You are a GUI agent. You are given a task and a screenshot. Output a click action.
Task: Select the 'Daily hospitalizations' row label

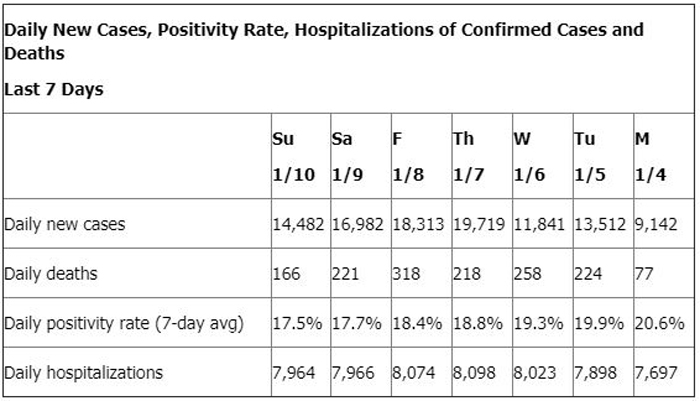tap(83, 372)
